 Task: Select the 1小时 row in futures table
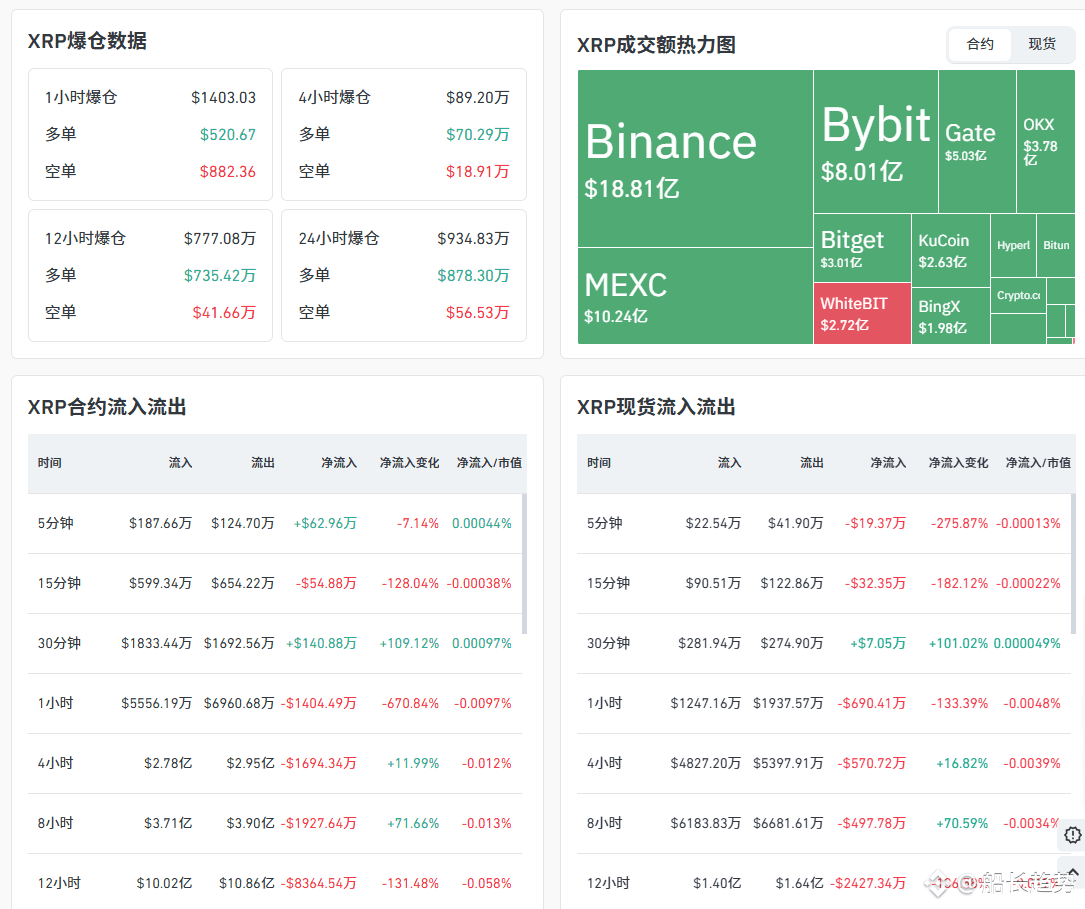tap(275, 704)
